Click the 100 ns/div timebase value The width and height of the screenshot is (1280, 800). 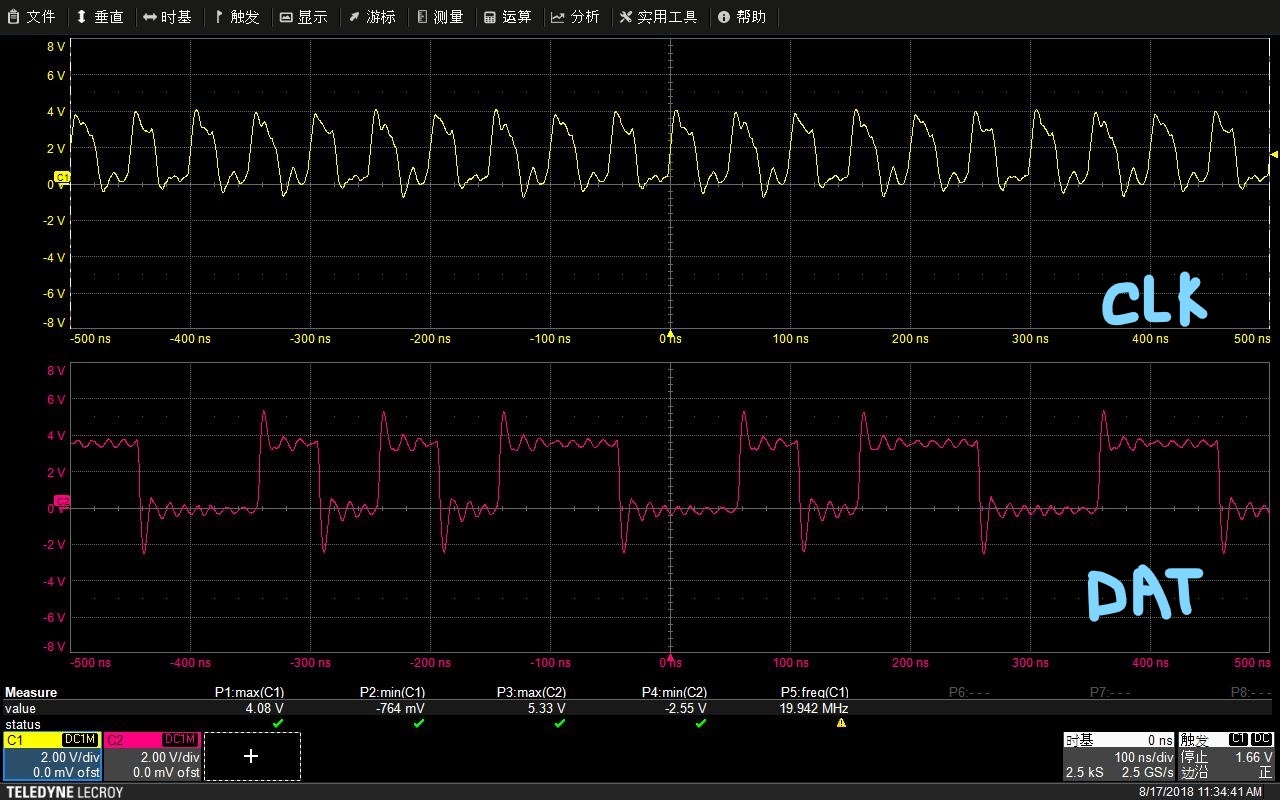(1144, 757)
